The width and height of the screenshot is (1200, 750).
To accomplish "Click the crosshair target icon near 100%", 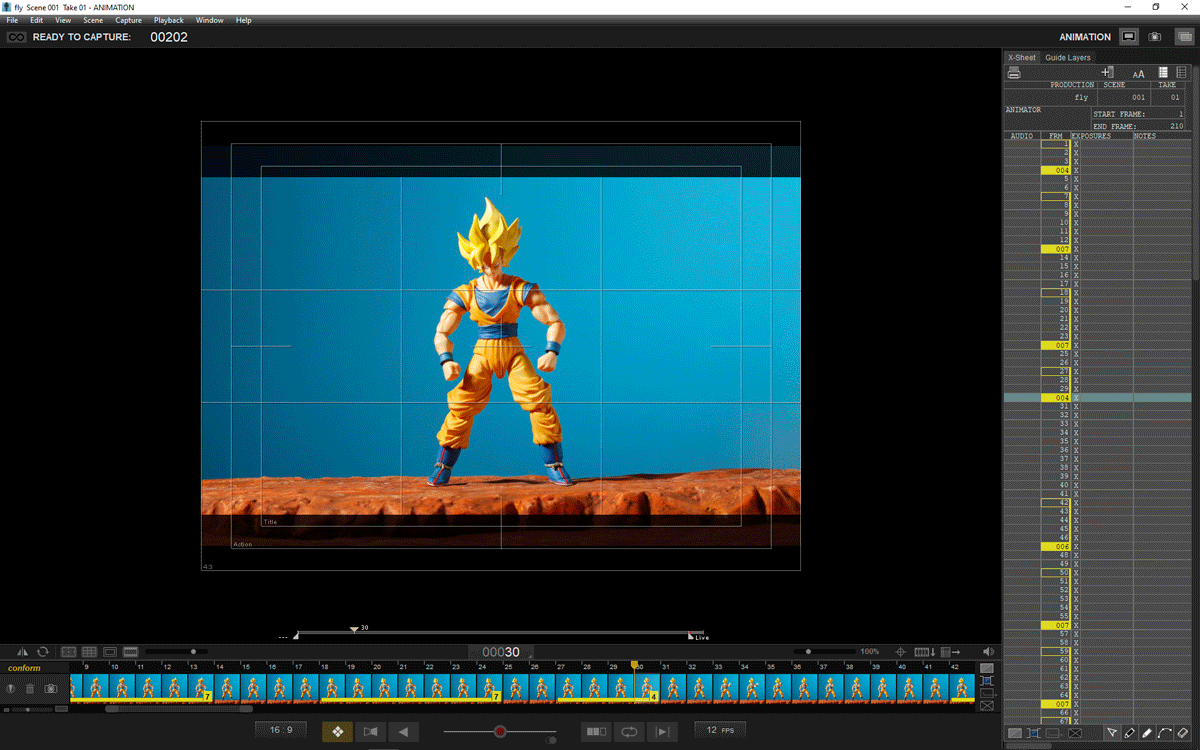I will tap(900, 652).
